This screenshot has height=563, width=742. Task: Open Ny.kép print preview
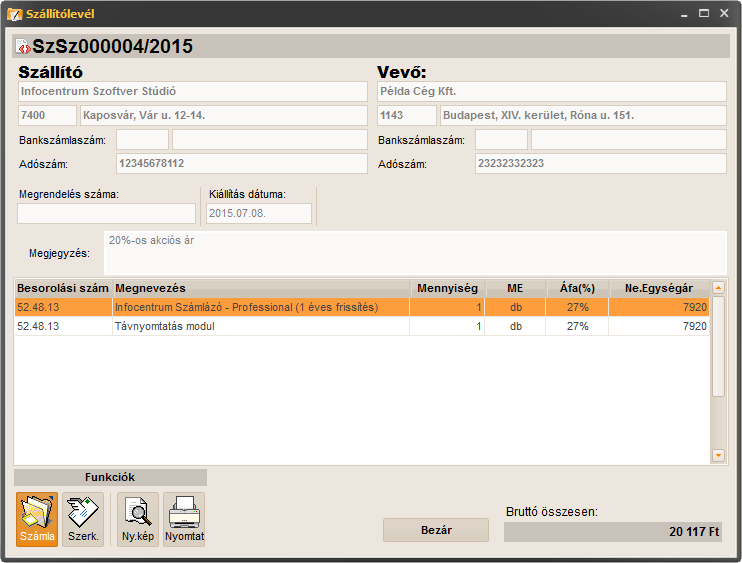(137, 519)
